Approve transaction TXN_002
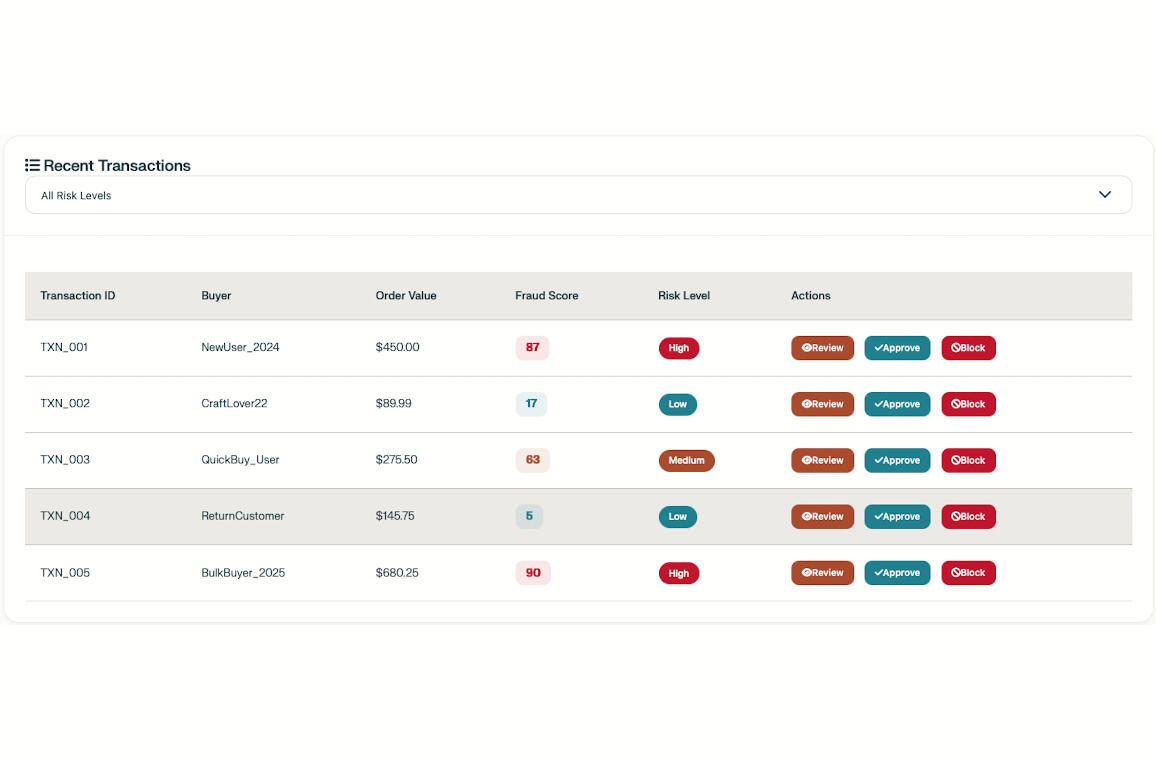1156x760 pixels. coord(896,404)
